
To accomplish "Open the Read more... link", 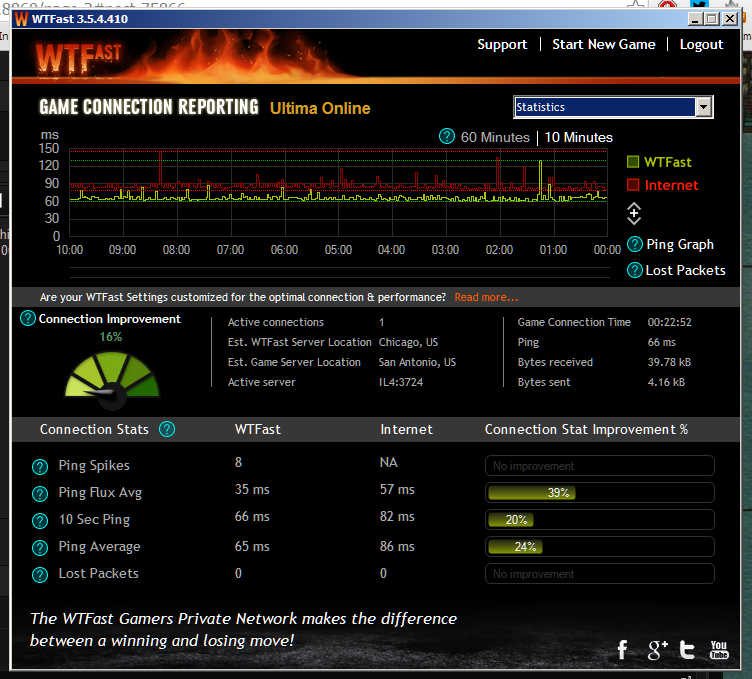I will click(486, 297).
